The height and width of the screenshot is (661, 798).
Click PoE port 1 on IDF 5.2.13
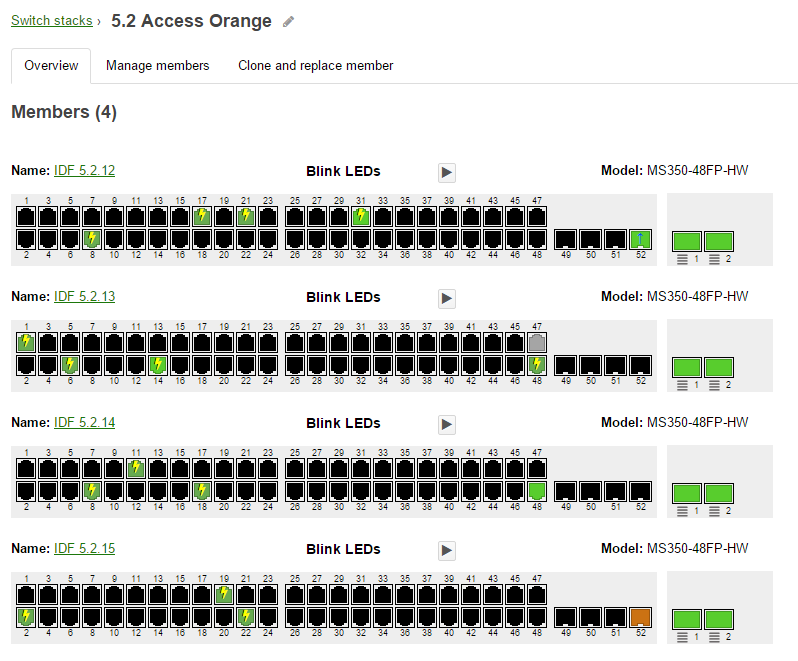click(x=26, y=341)
